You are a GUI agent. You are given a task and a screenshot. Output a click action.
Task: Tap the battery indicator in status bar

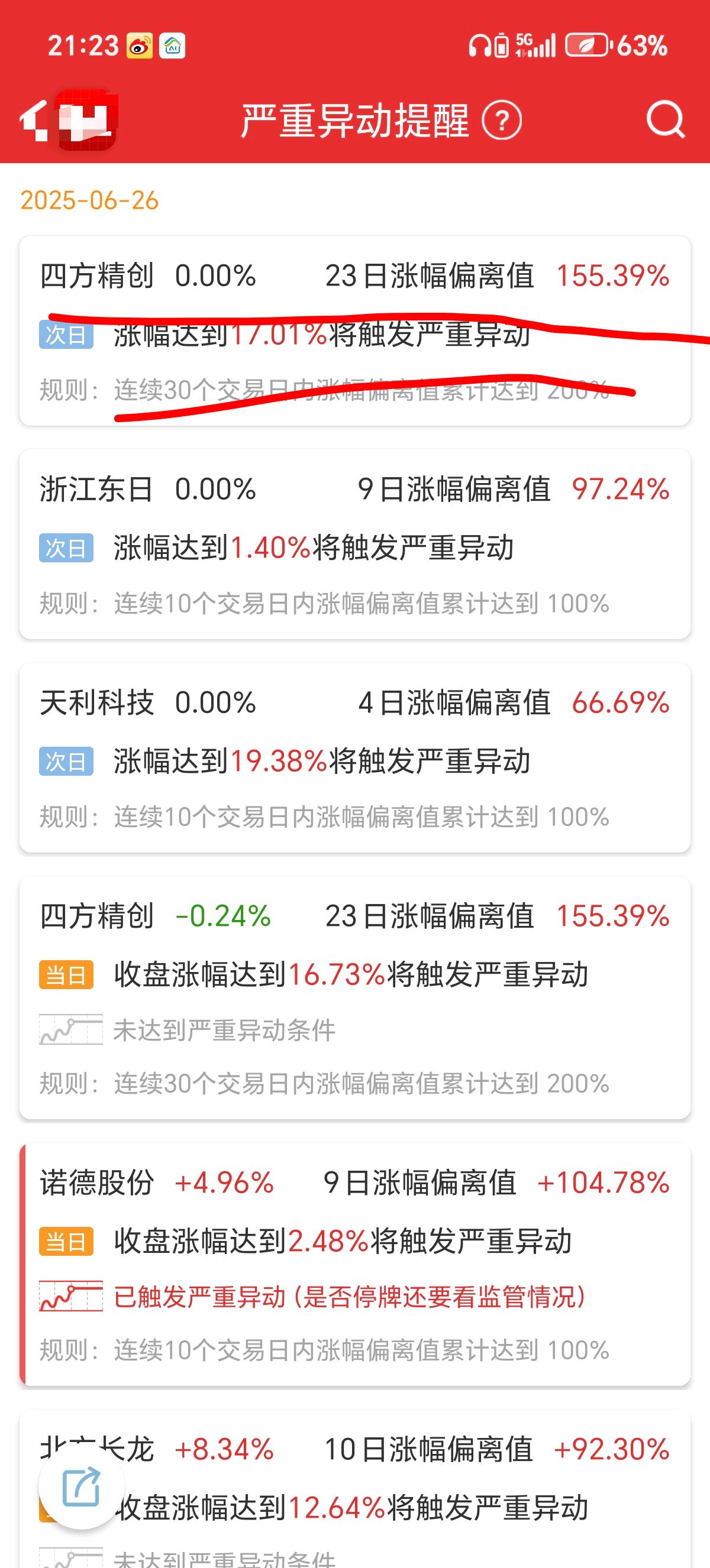[x=587, y=46]
